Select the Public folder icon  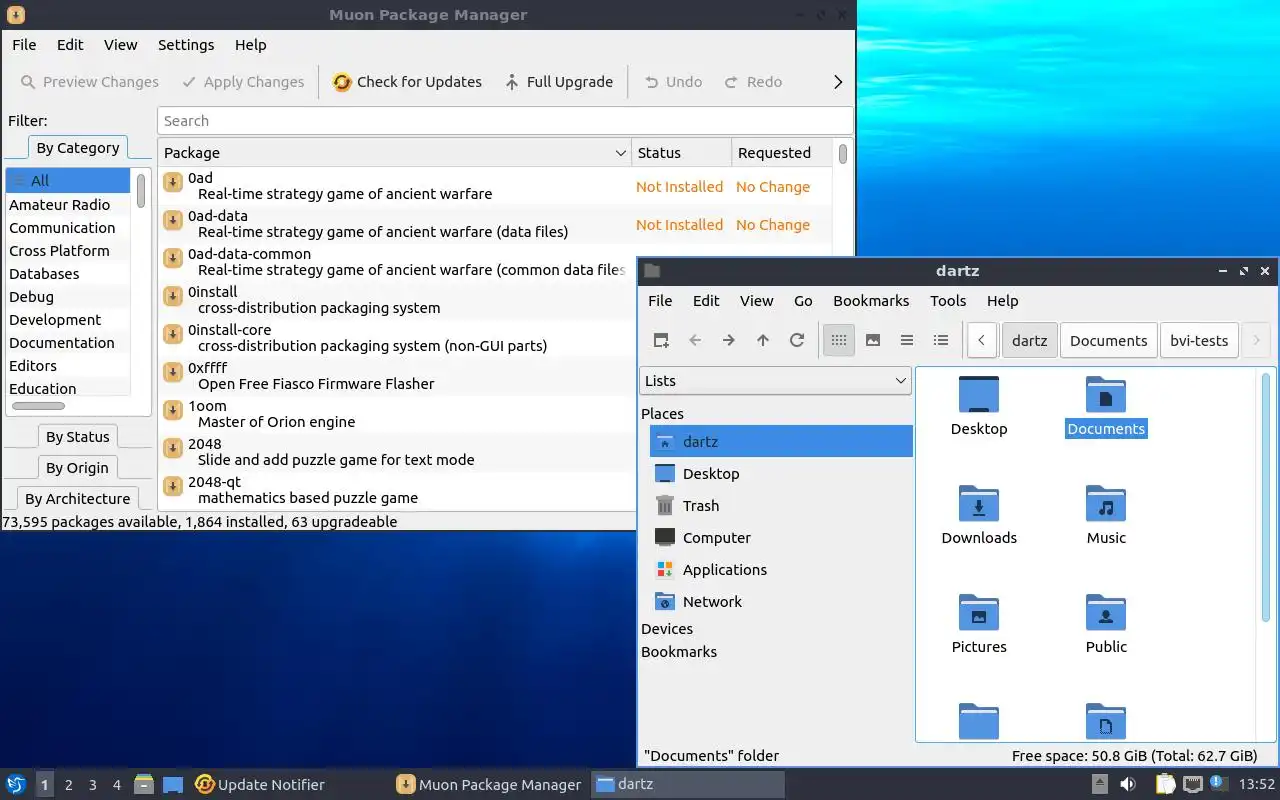tap(1106, 612)
